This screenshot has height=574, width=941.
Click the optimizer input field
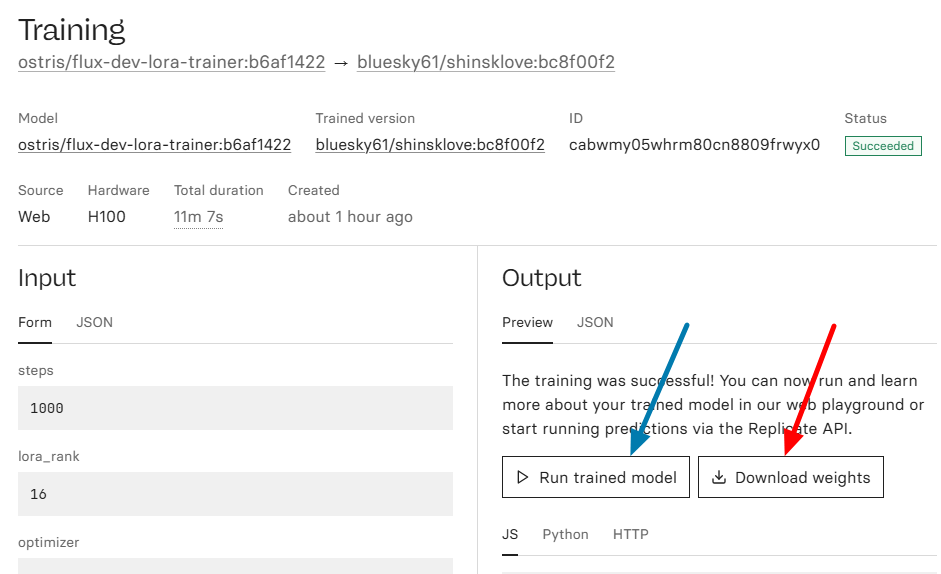[x=235, y=566]
